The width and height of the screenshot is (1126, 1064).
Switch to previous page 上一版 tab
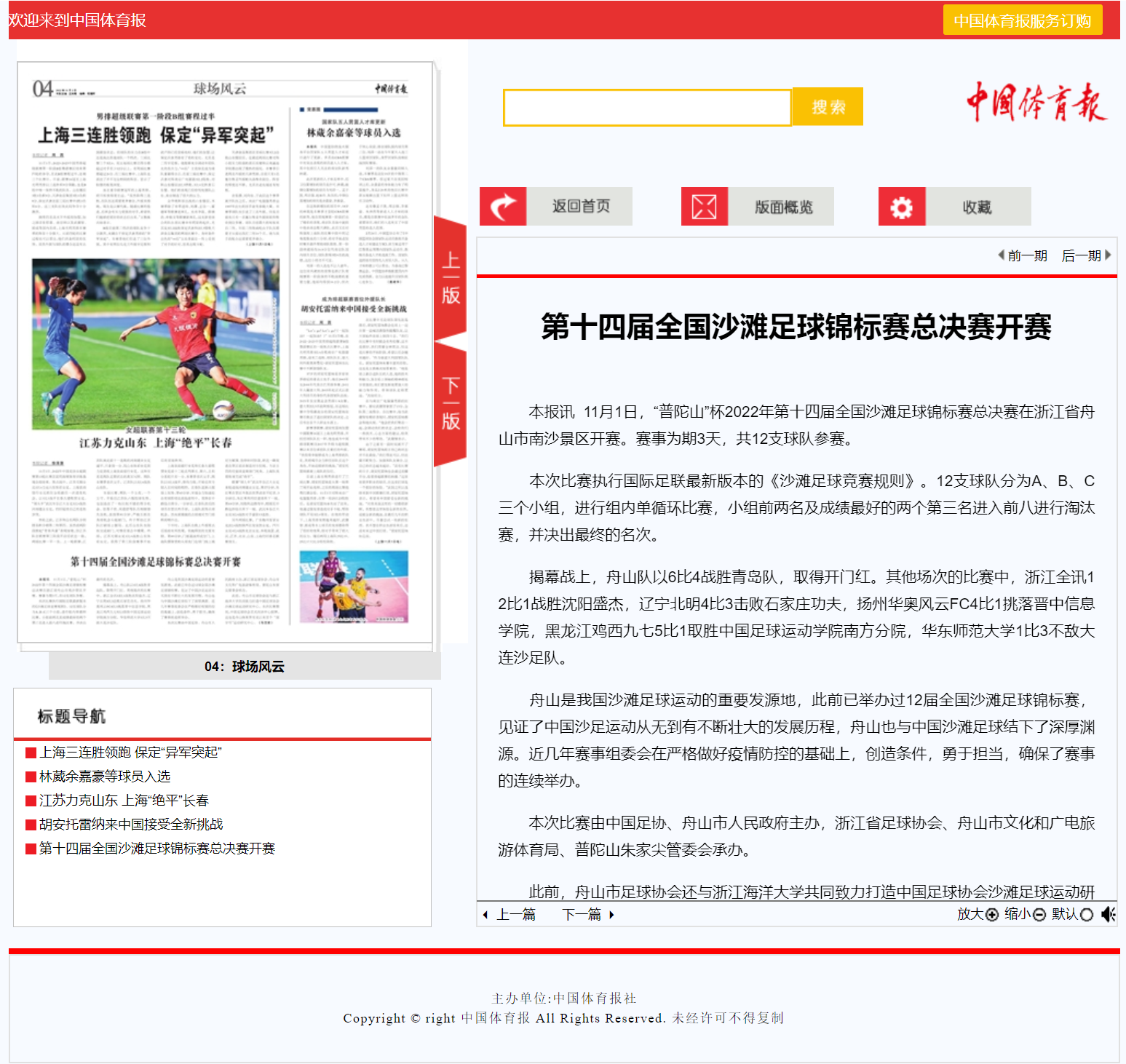(x=451, y=278)
